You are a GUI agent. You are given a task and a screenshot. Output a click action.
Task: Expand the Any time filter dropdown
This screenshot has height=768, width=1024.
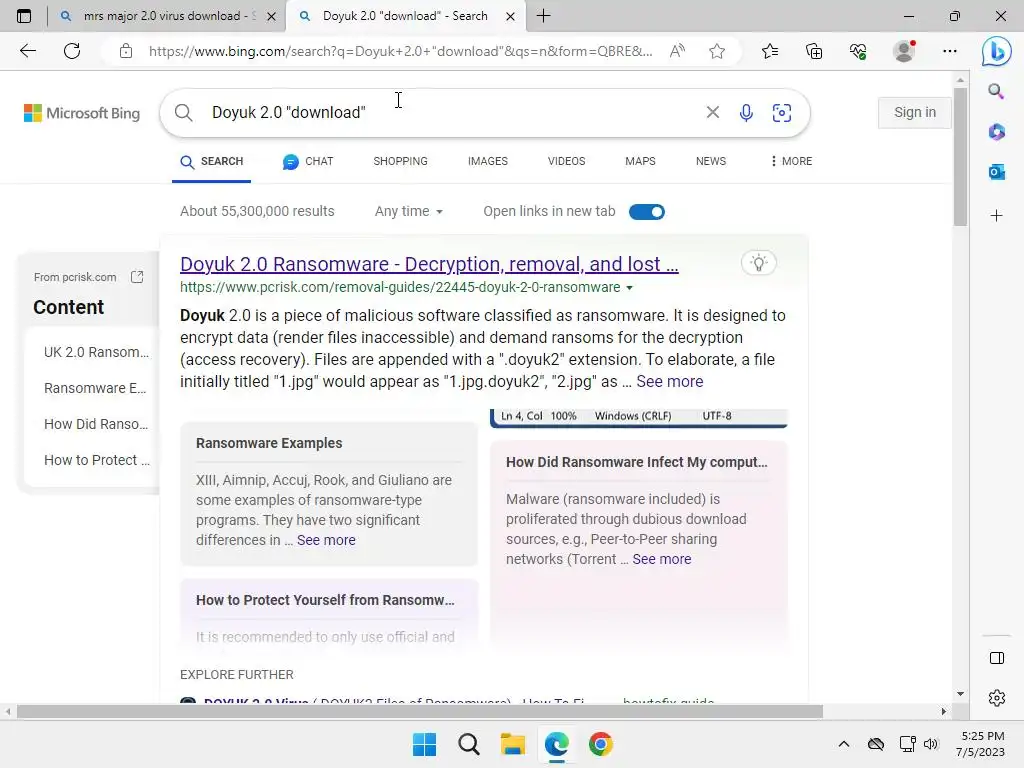(409, 211)
